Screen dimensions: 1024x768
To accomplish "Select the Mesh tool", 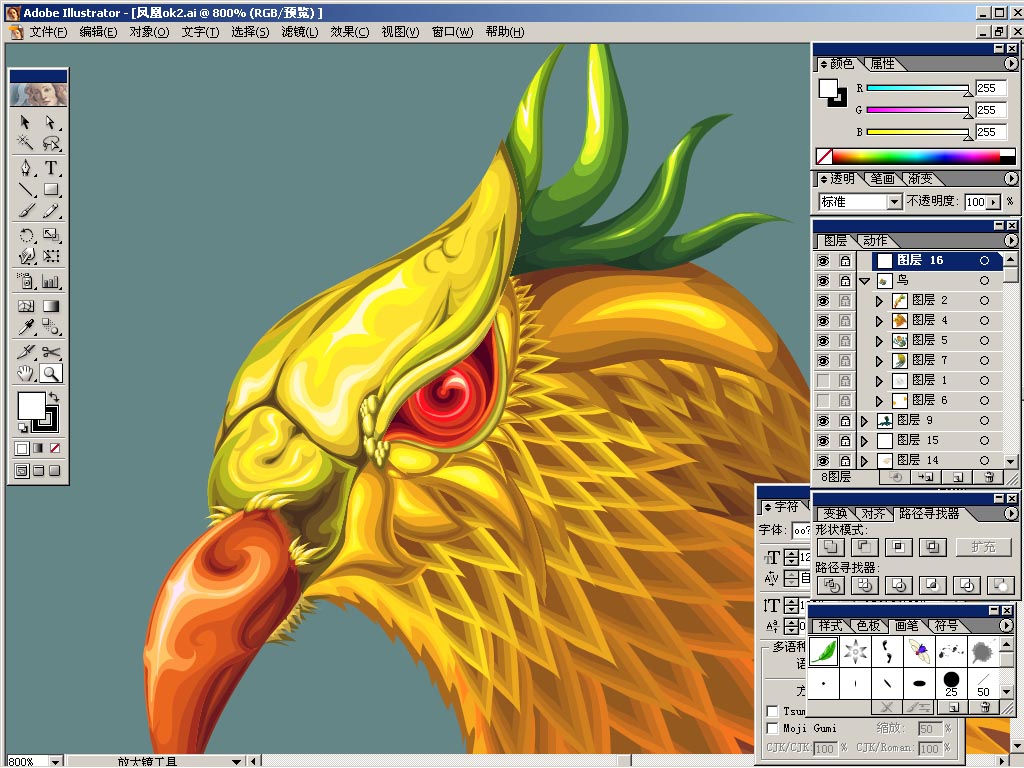I will pos(25,306).
